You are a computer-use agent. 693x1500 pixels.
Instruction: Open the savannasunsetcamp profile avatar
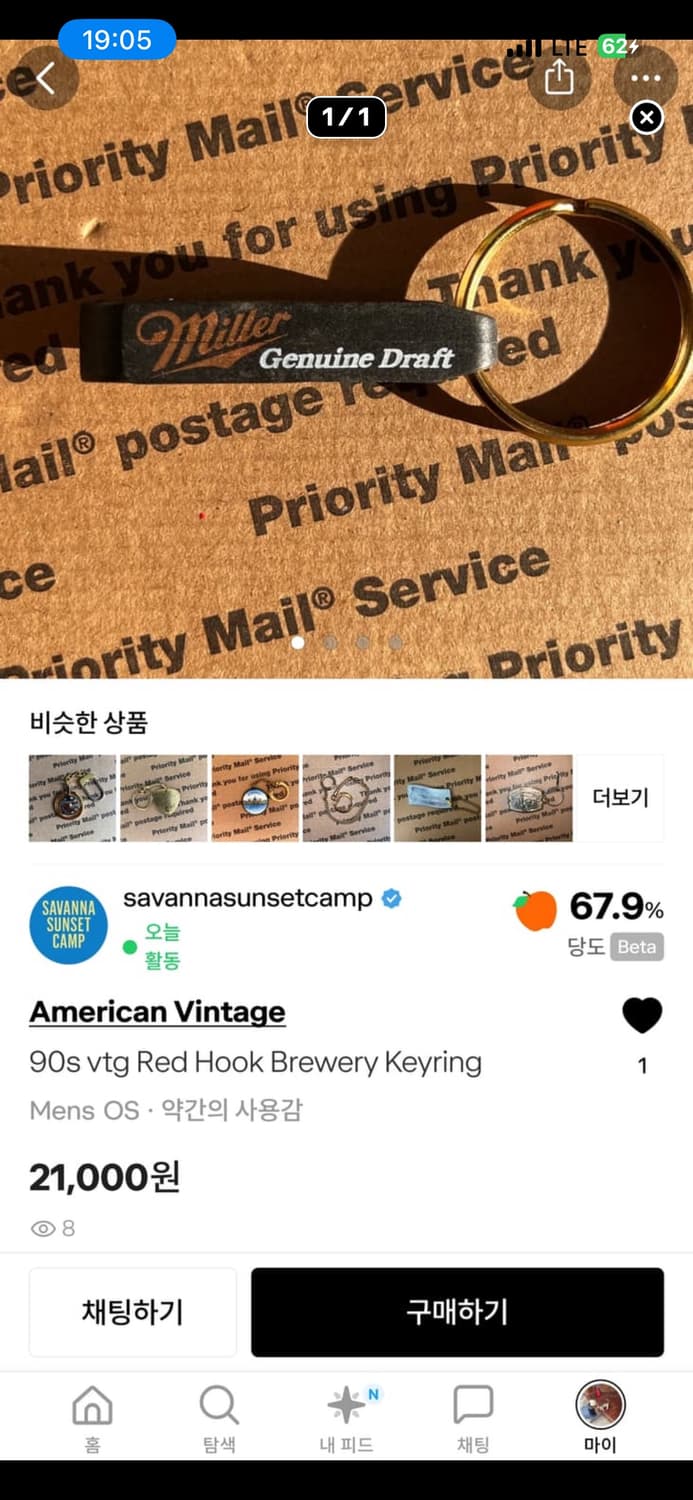pyautogui.click(x=69, y=925)
